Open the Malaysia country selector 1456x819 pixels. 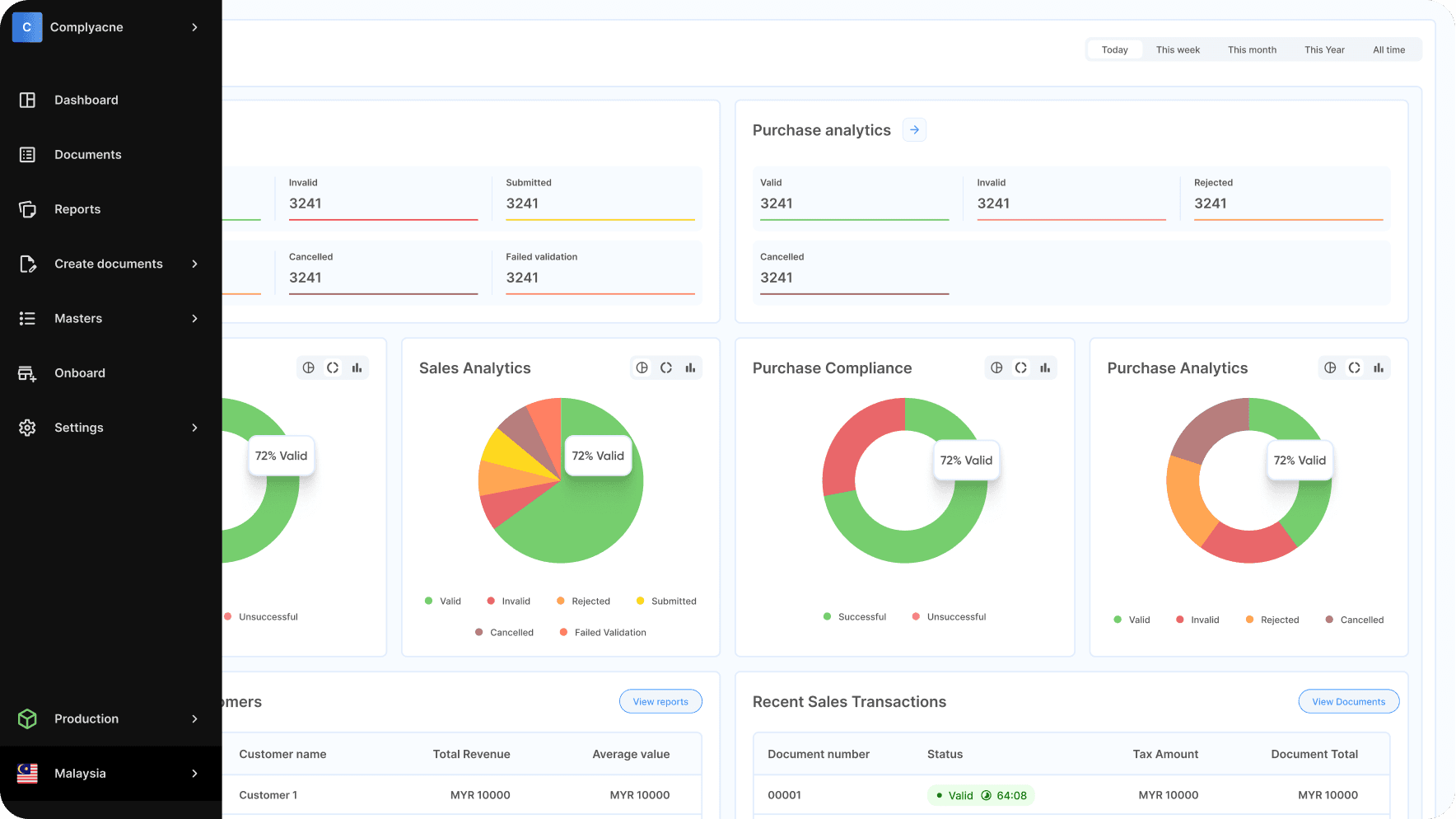click(80, 773)
